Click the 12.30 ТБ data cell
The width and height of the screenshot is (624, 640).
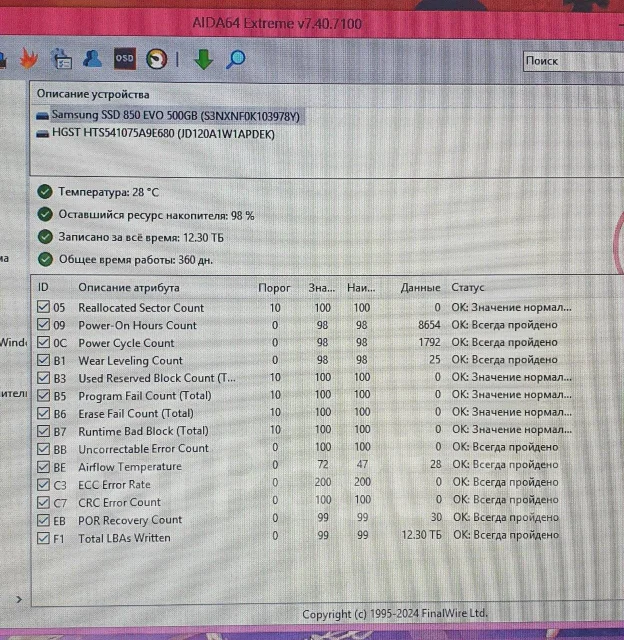(422, 535)
